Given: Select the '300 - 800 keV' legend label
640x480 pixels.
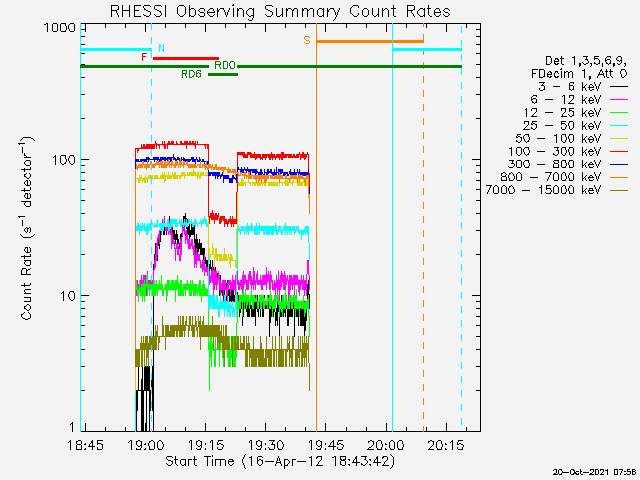Looking at the screenshot, I should point(554,164).
